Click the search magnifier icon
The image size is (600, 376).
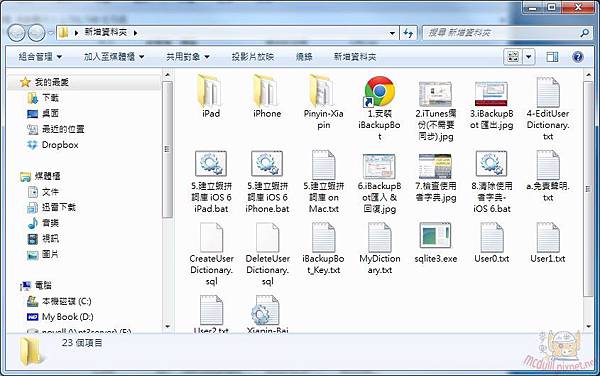tap(584, 33)
